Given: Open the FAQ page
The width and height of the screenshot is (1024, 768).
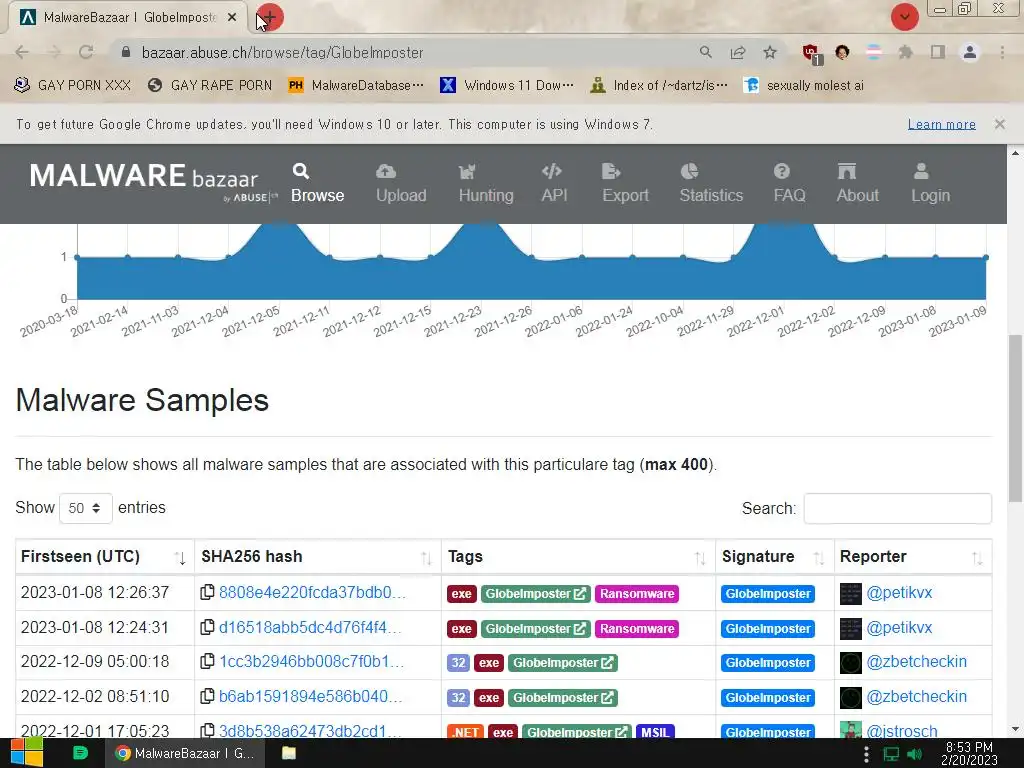Looking at the screenshot, I should point(789,184).
